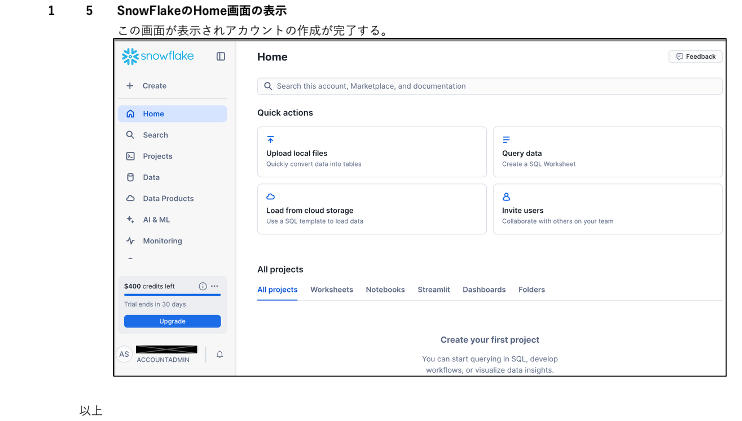Screen dimensions: 742x421
Task: Click the Monitoring pulse icon
Action: pyautogui.click(x=130, y=240)
